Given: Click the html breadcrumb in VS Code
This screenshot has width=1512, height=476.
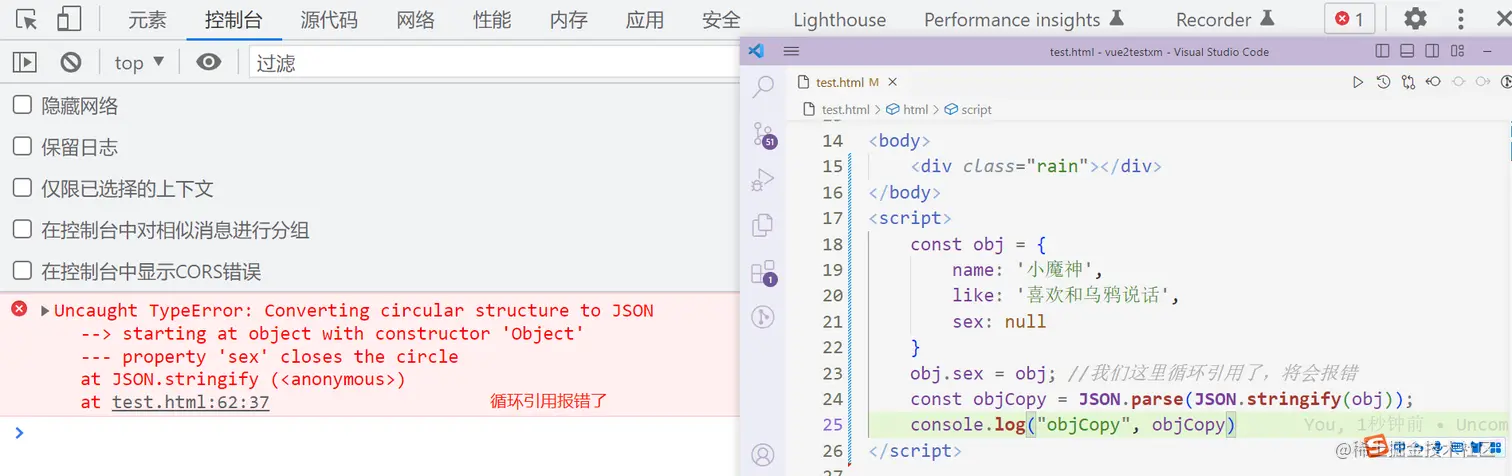Looking at the screenshot, I should [908, 110].
